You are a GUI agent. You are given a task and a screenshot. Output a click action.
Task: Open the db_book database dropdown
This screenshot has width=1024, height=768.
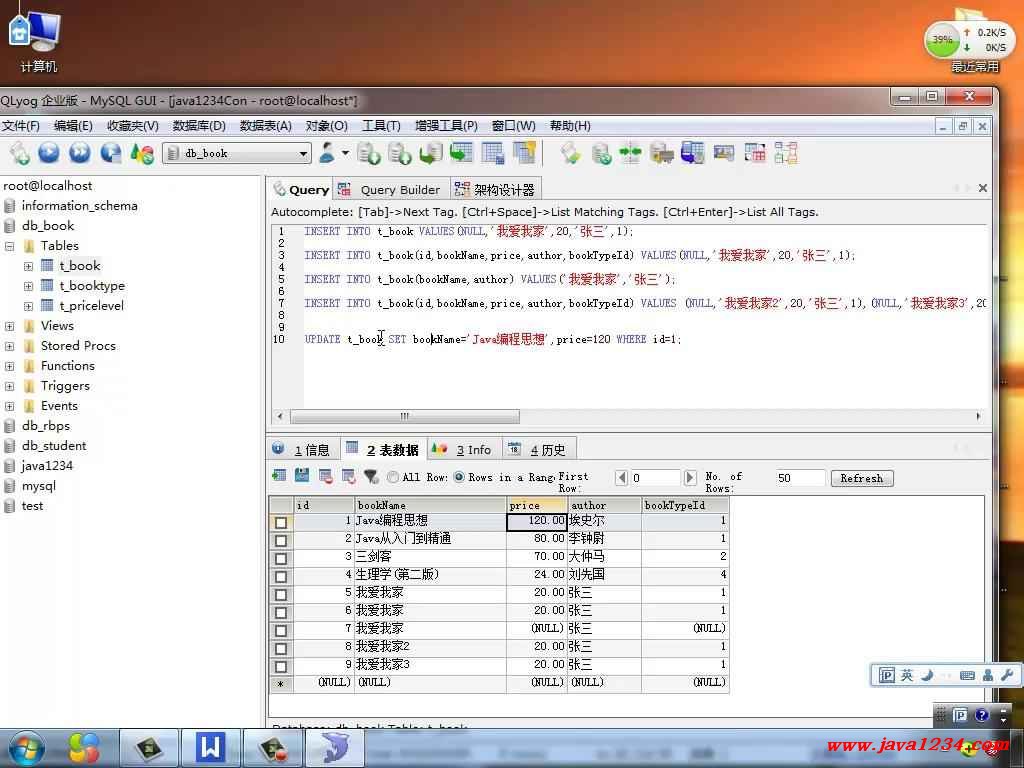click(303, 153)
